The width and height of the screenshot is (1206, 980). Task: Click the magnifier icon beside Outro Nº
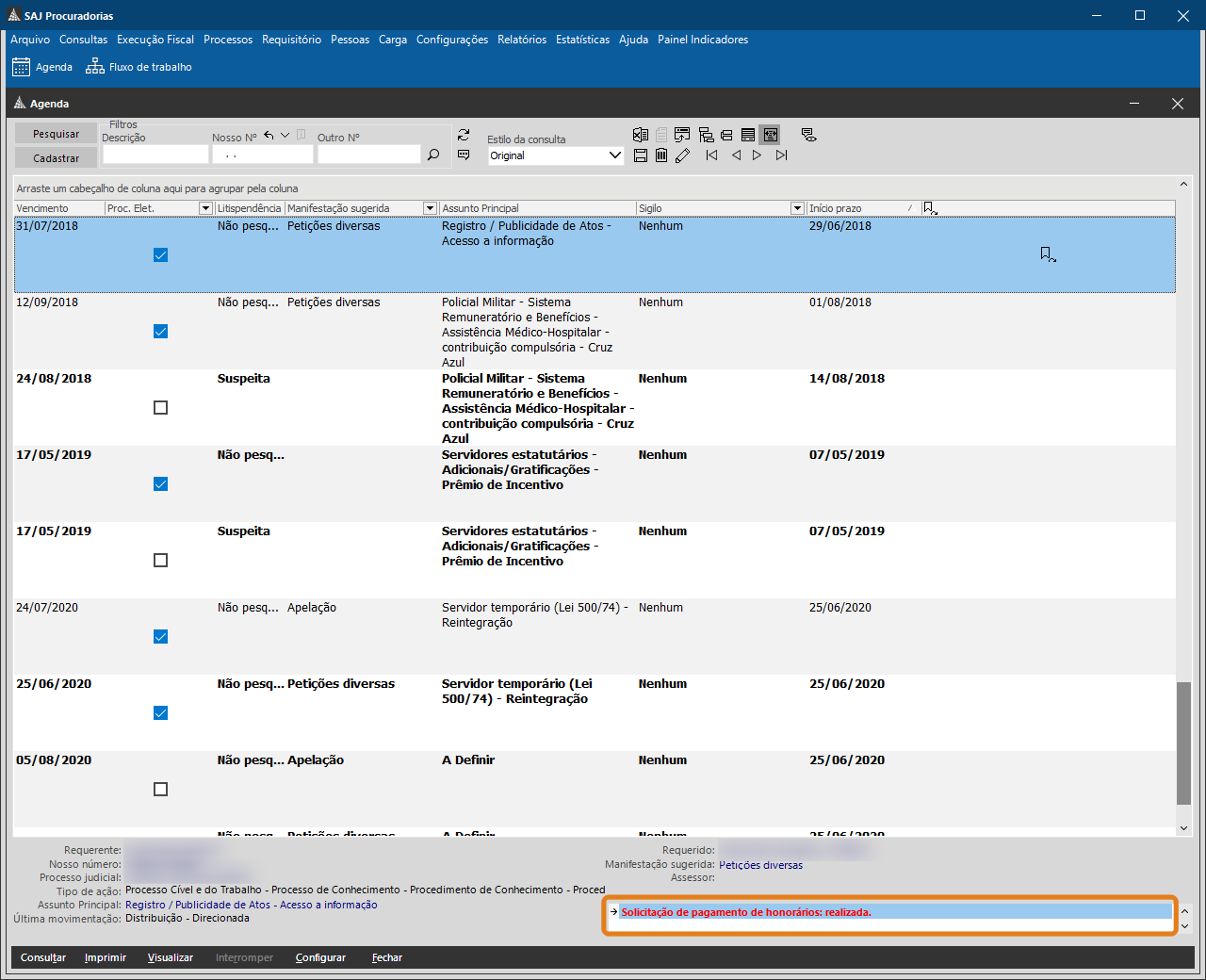coord(433,155)
